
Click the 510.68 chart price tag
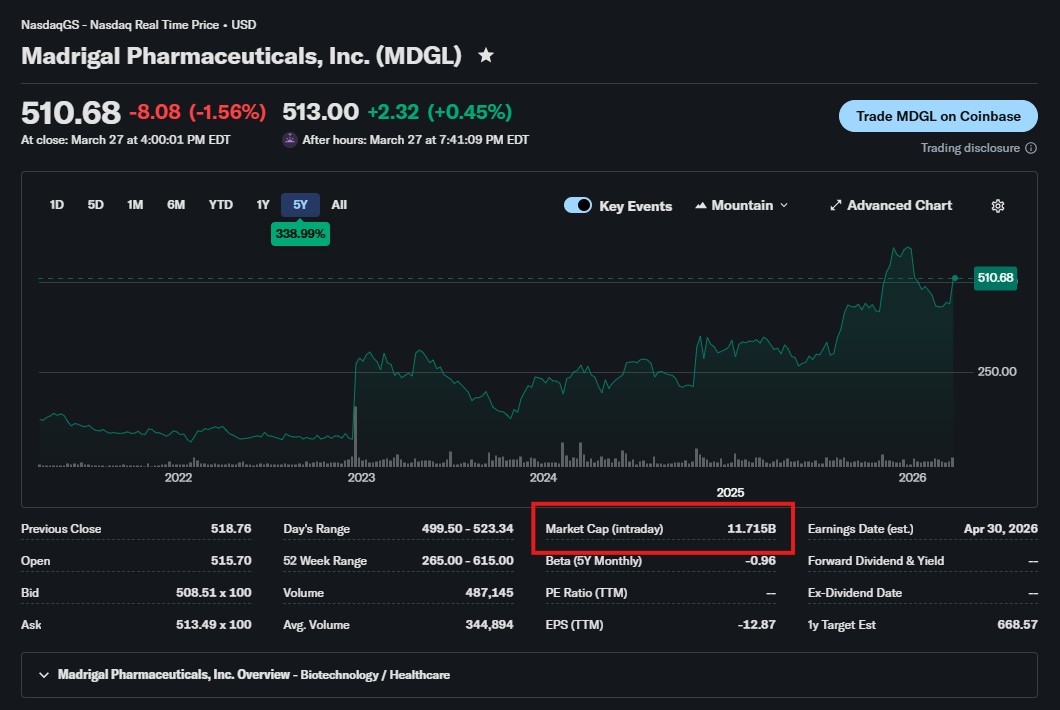click(x=995, y=278)
